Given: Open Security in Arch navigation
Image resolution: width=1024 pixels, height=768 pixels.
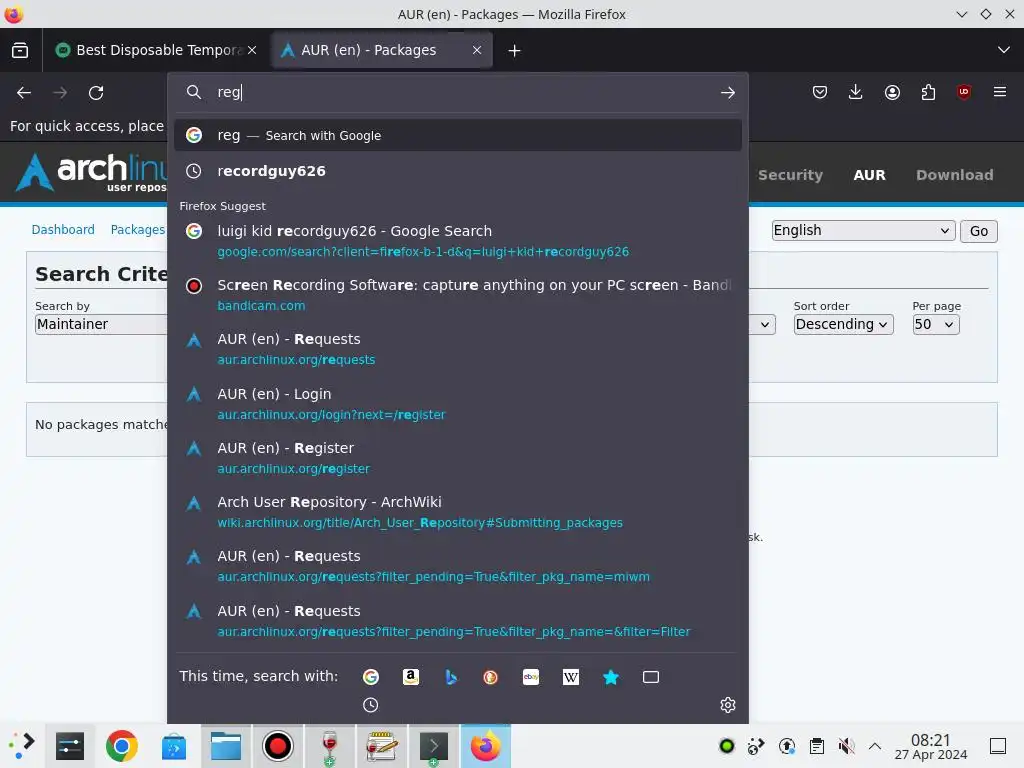Looking at the screenshot, I should pyautogui.click(x=790, y=175).
